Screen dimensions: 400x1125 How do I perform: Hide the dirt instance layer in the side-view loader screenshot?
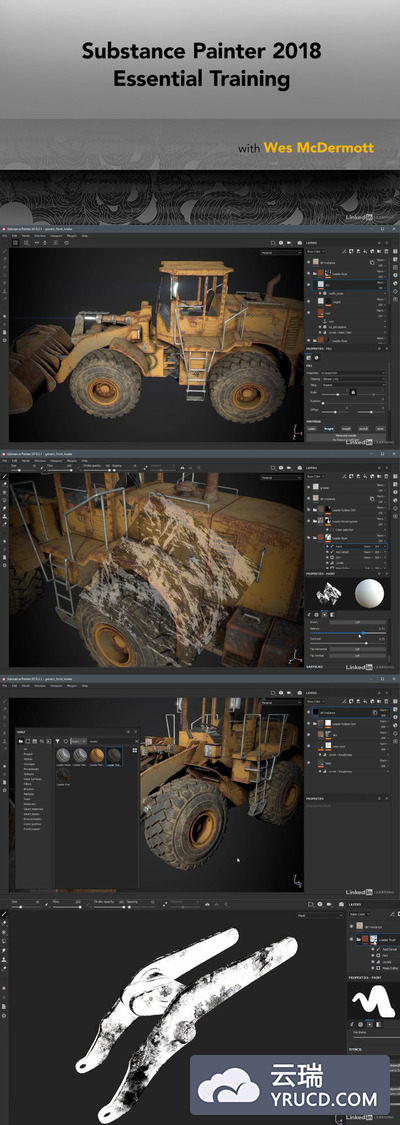click(308, 262)
